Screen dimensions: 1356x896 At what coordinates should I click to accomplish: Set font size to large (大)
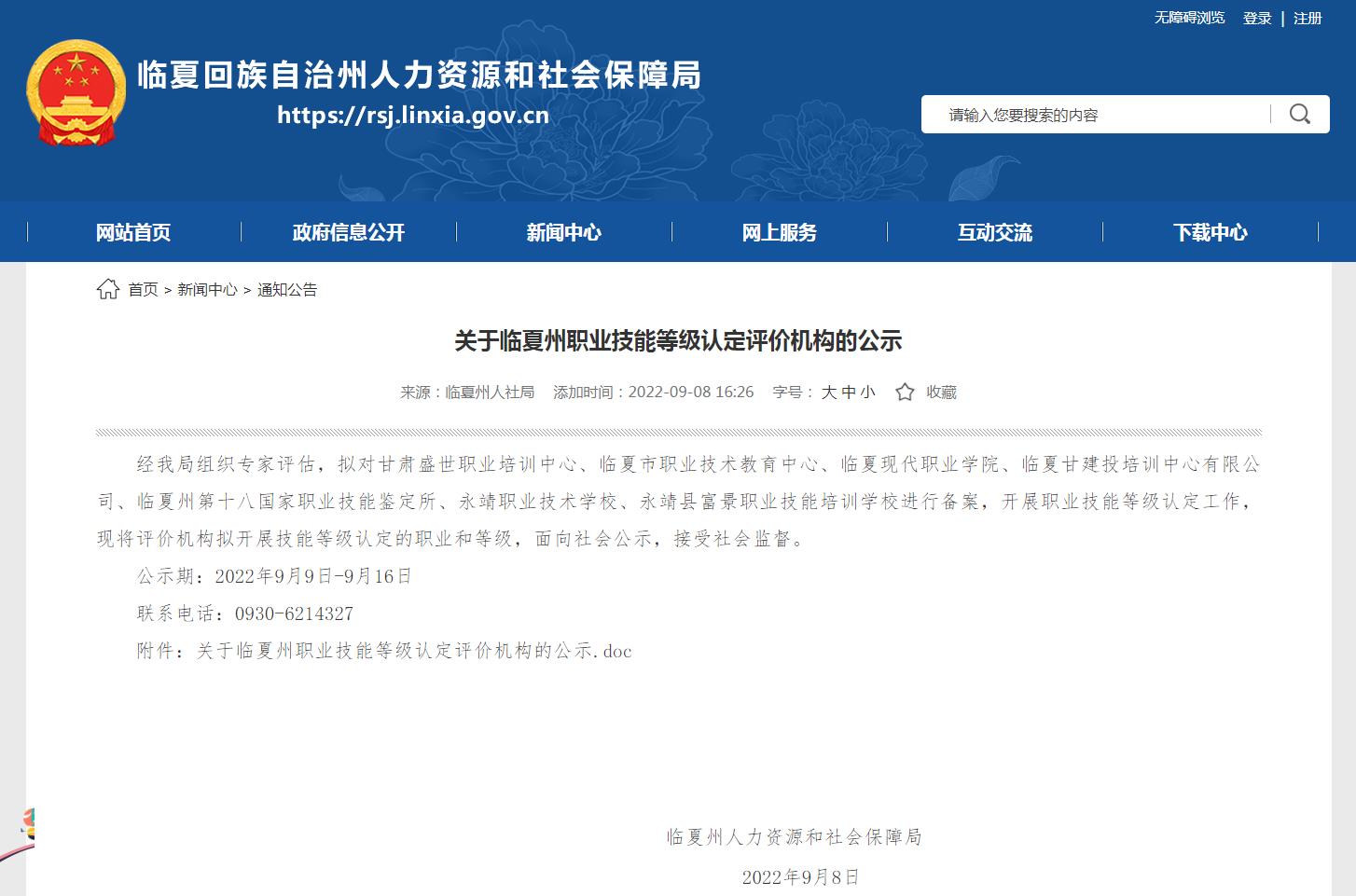click(x=828, y=393)
